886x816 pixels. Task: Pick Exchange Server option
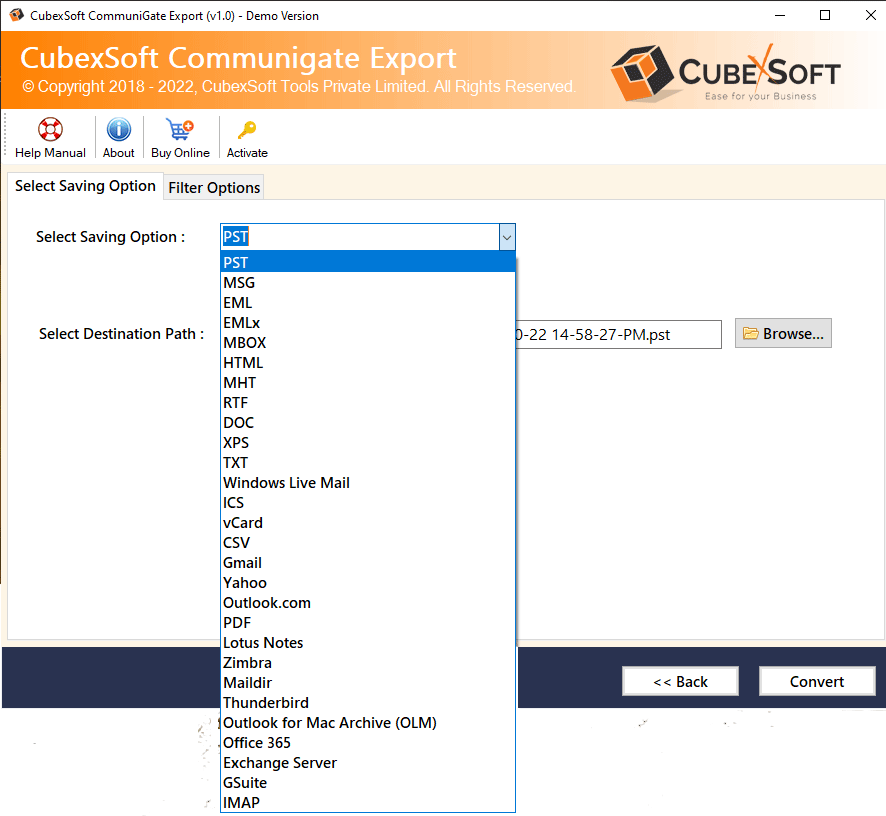368,763
